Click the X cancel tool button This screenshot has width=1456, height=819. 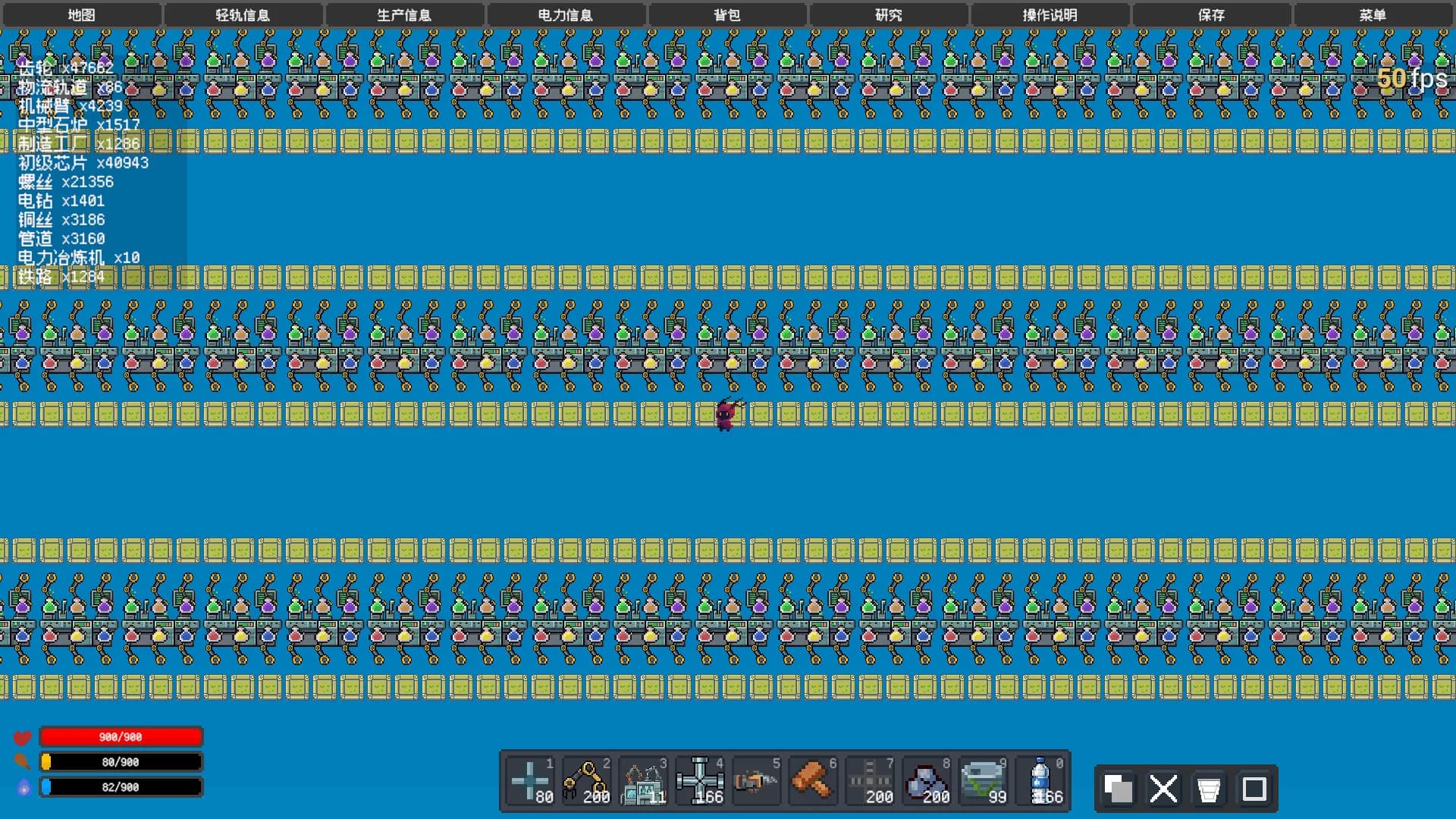1163,789
